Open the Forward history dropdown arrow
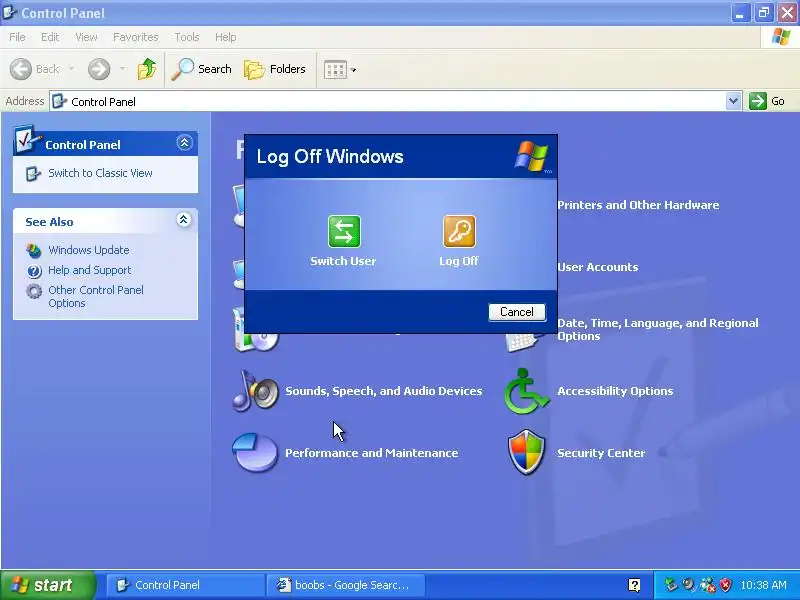This screenshot has width=800, height=600. 122,69
